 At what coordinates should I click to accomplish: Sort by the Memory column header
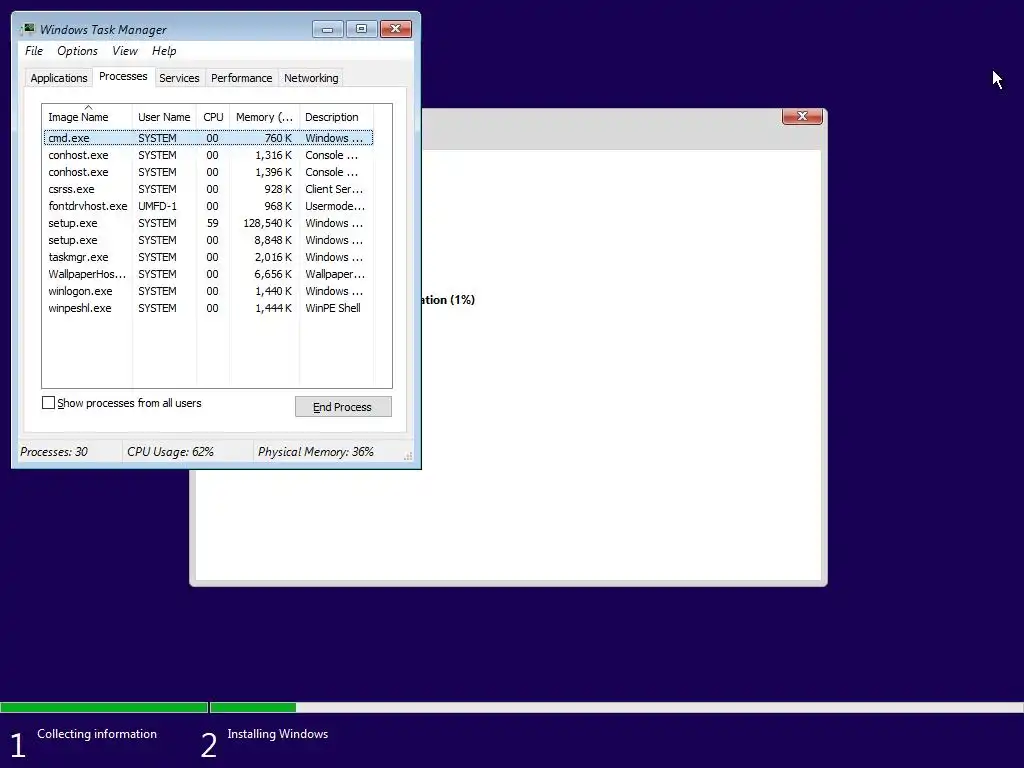pos(264,117)
